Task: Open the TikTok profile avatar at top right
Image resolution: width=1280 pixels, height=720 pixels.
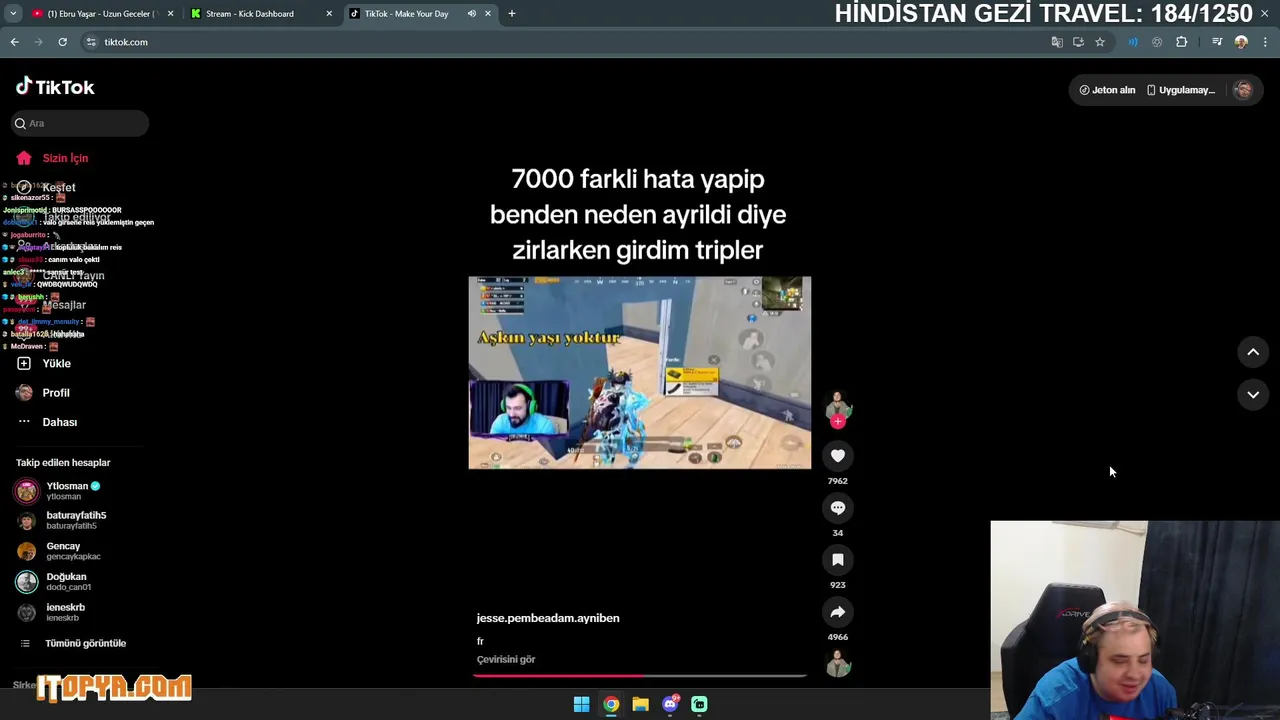Action: 1243,90
